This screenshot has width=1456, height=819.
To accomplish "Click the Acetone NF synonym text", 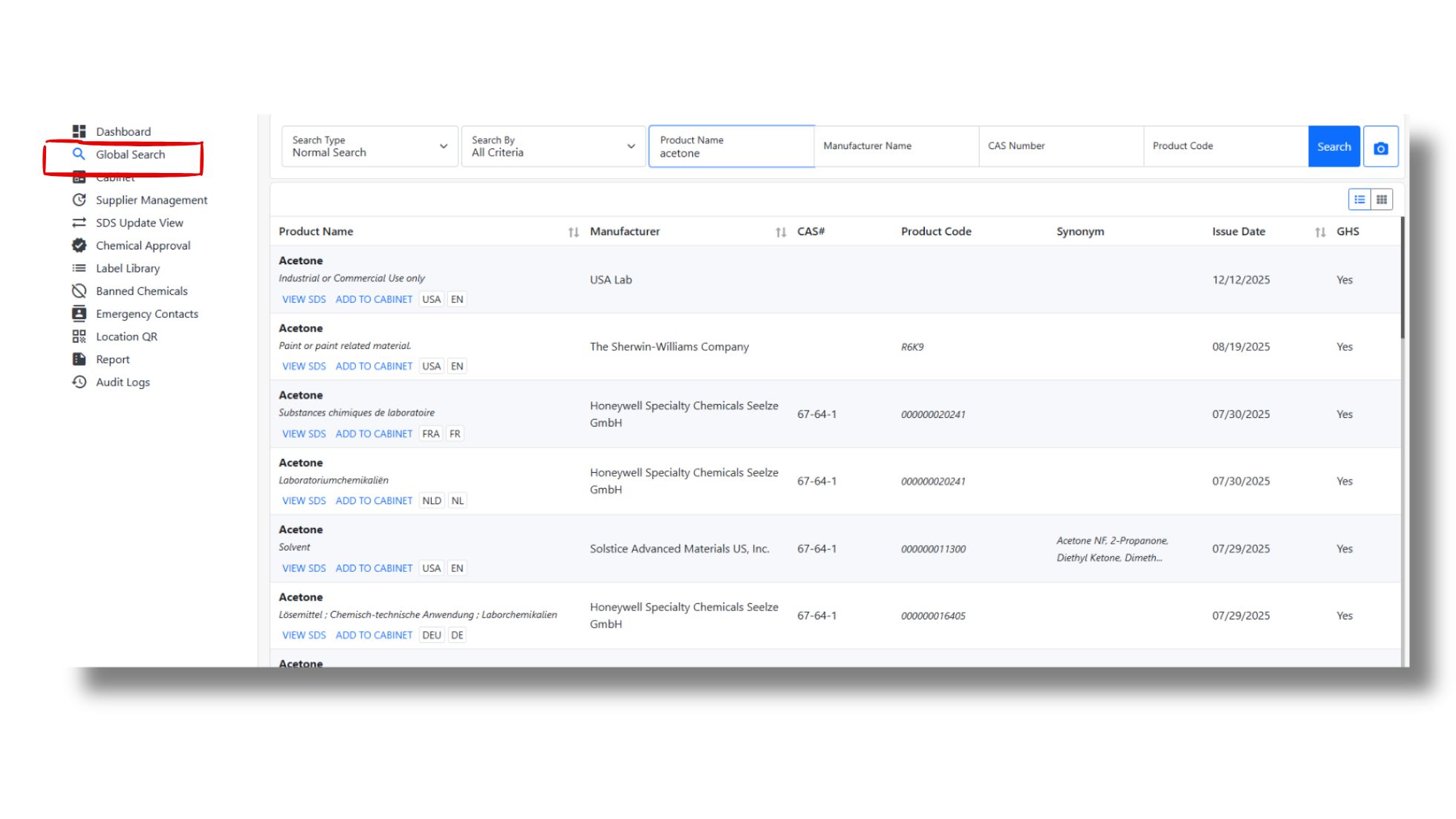I will (x=1112, y=549).
